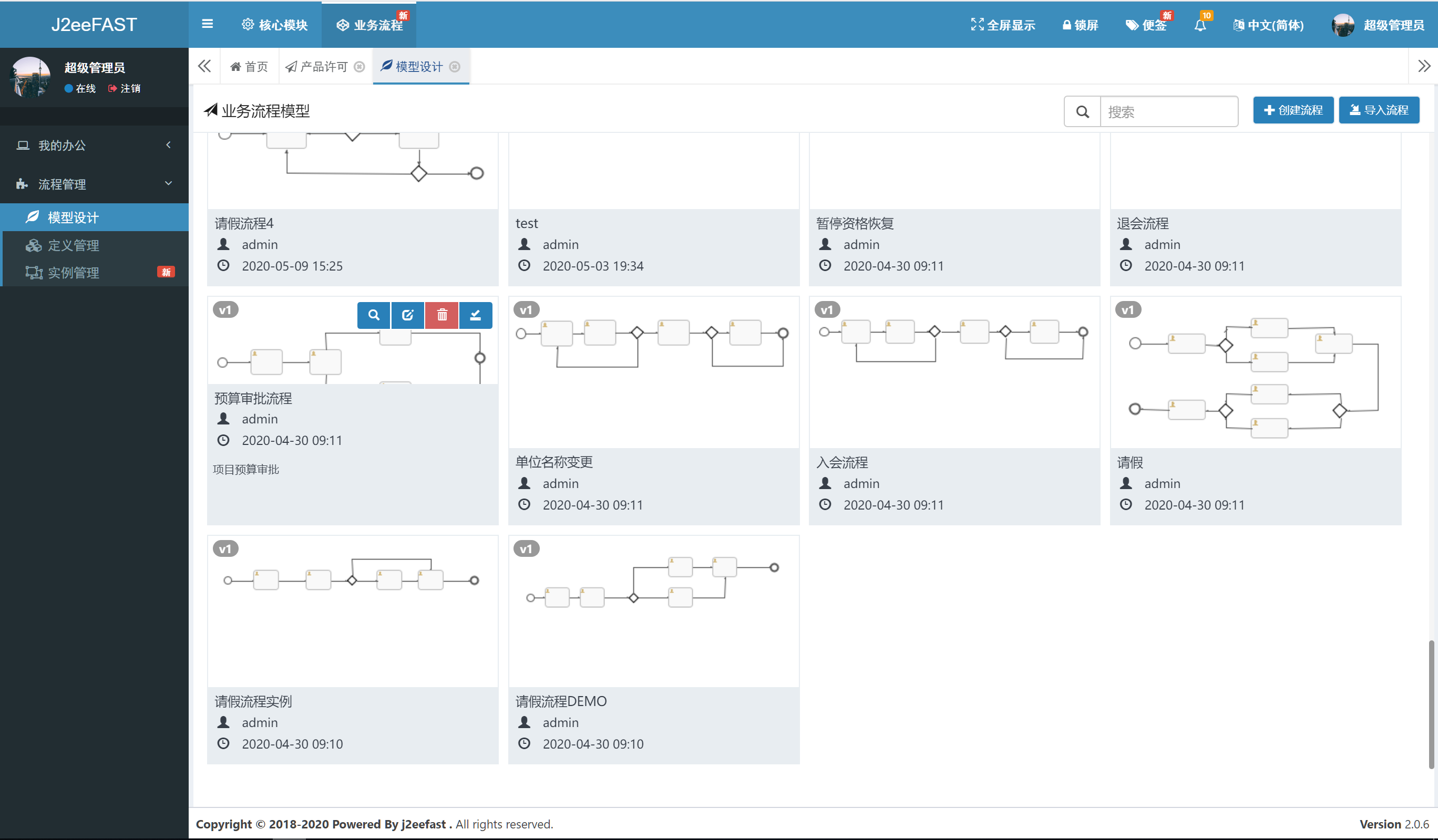The width and height of the screenshot is (1438, 840).
Task: Close the 产品许可 tab
Action: [359, 67]
